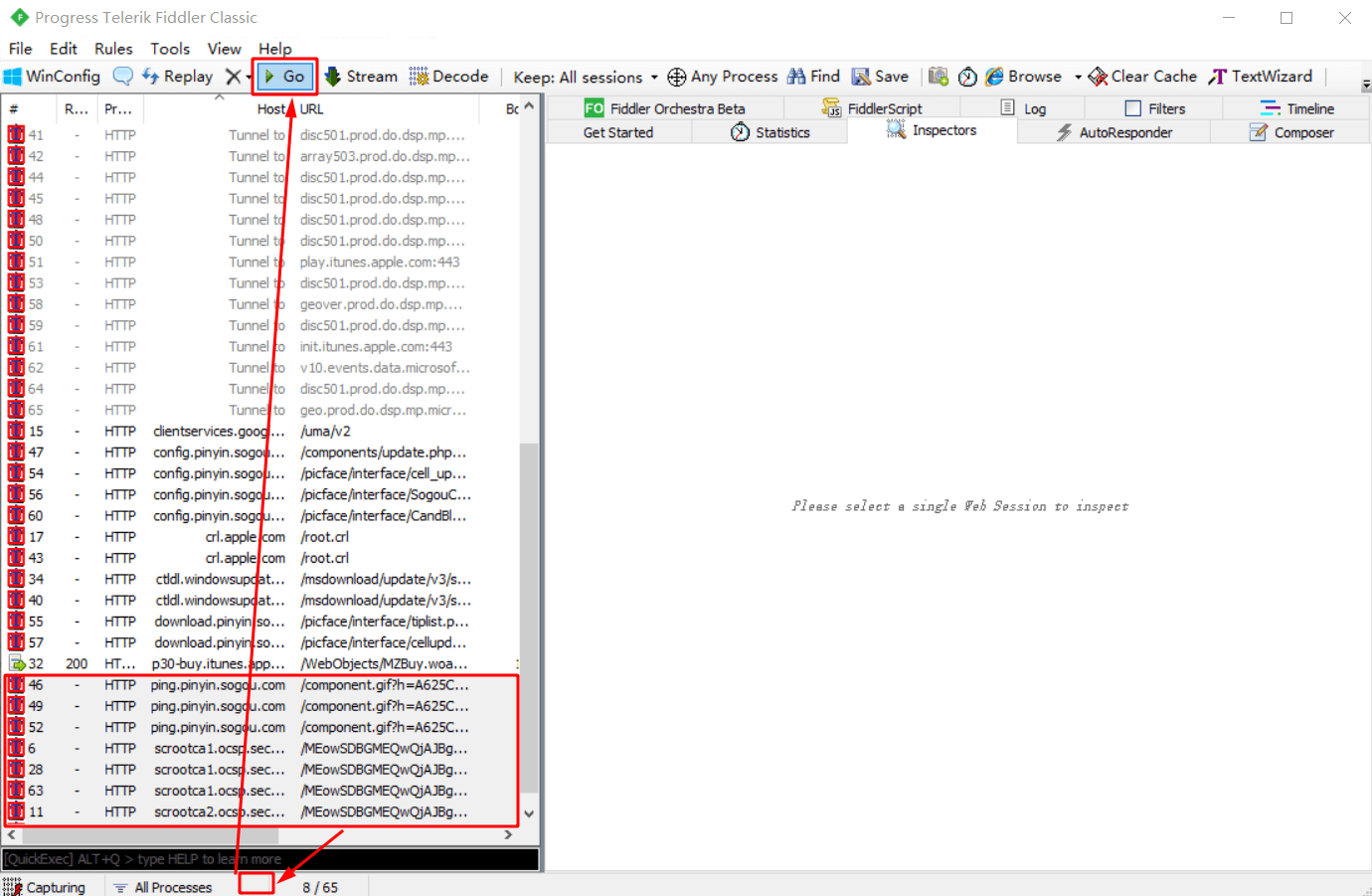Select the Inspectors tab
Screen dimensions: 1372x896
(932, 130)
